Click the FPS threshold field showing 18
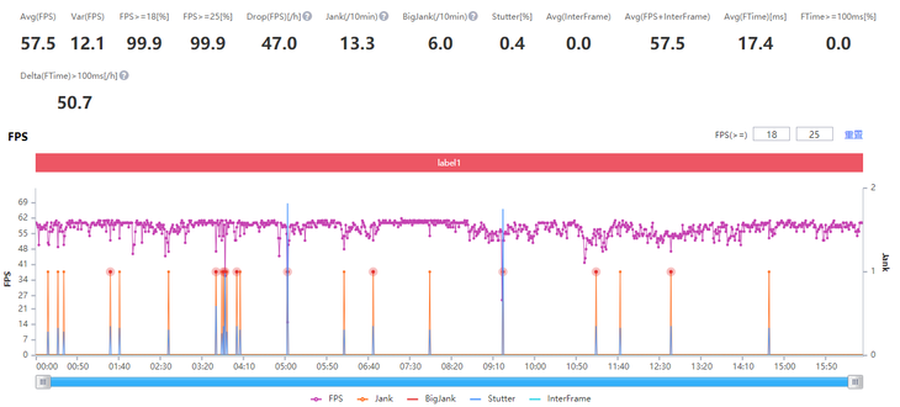900x407 pixels. tap(771, 134)
